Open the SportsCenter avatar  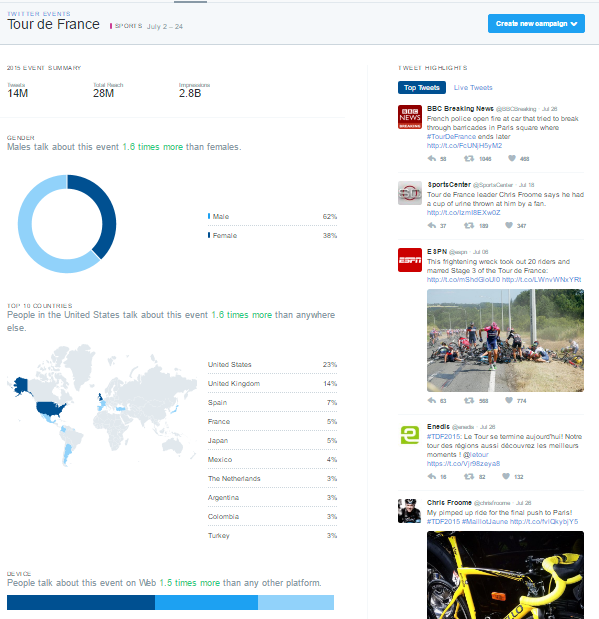coord(410,193)
